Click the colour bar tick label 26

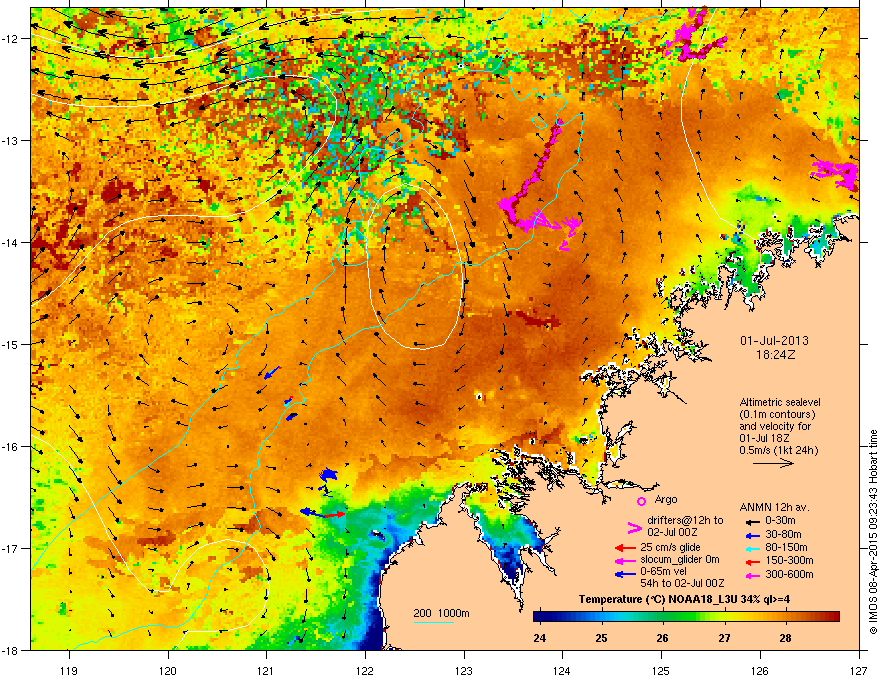pos(663,638)
